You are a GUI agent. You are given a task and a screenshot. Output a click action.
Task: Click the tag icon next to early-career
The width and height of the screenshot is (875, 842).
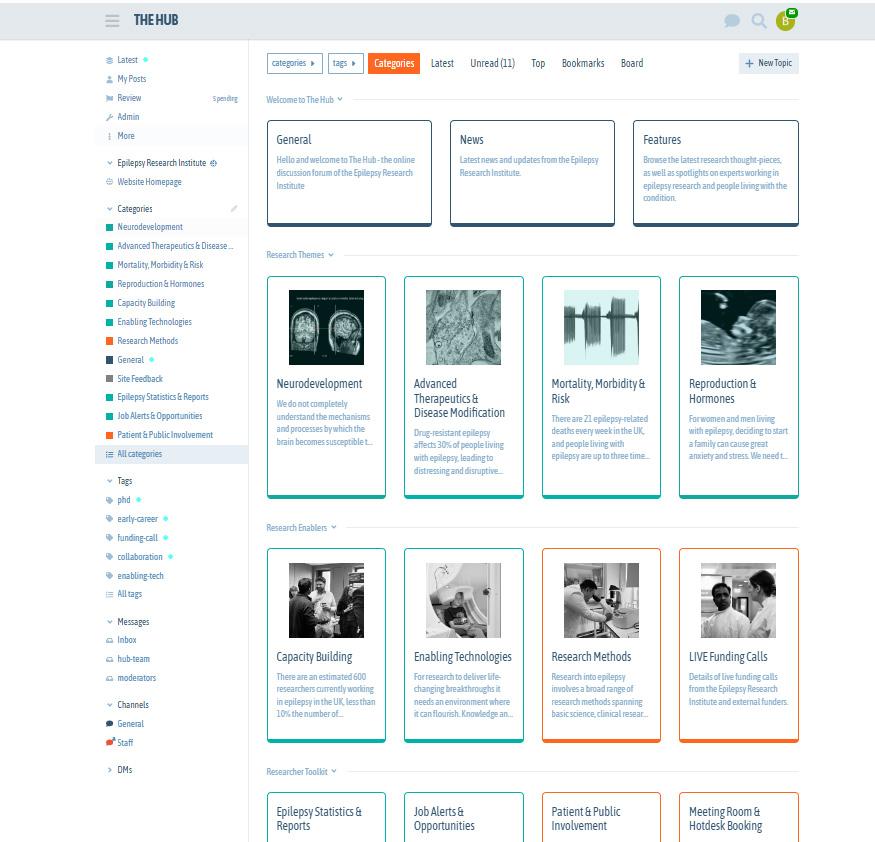[109, 519]
